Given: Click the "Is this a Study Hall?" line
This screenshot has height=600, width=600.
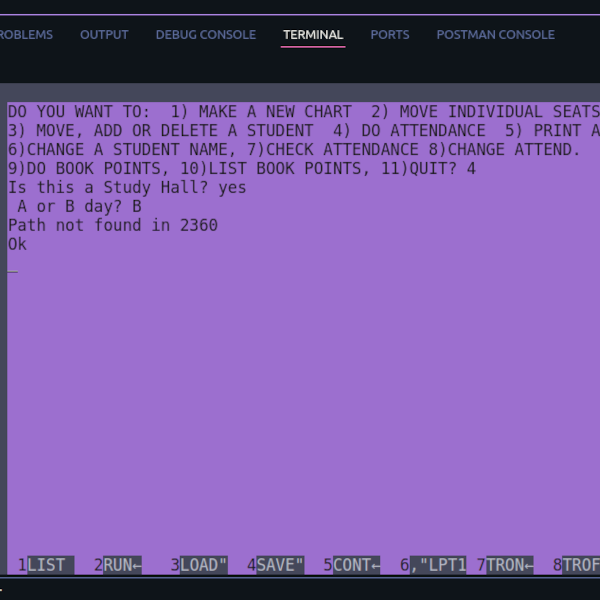Looking at the screenshot, I should [126, 188].
